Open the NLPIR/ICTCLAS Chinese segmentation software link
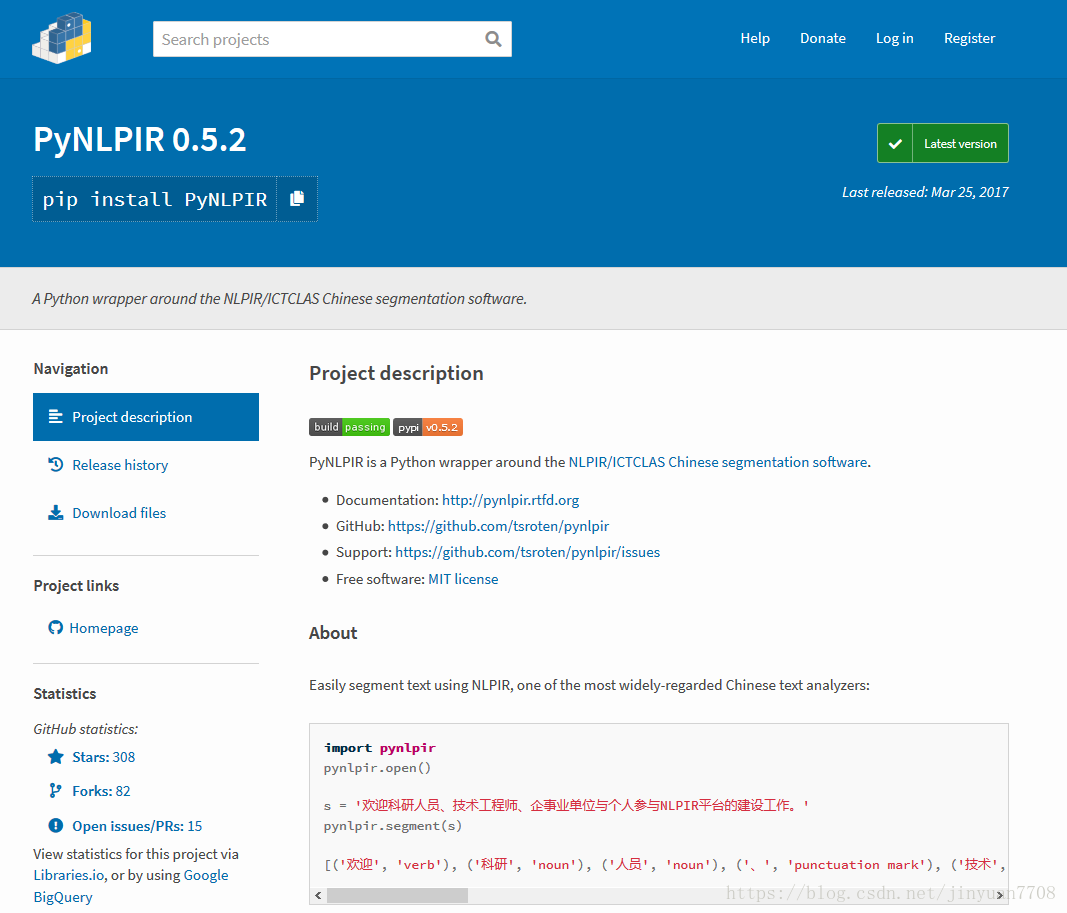The height and width of the screenshot is (913, 1067). (718, 462)
